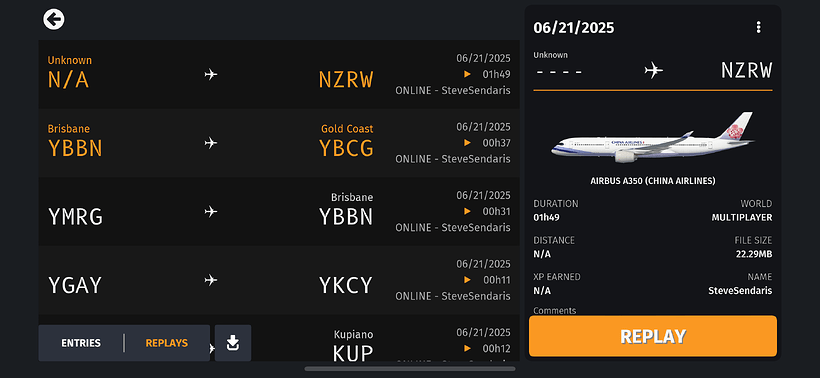Open the YMRG to YBBN replay
The image size is (820, 378).
point(279,212)
